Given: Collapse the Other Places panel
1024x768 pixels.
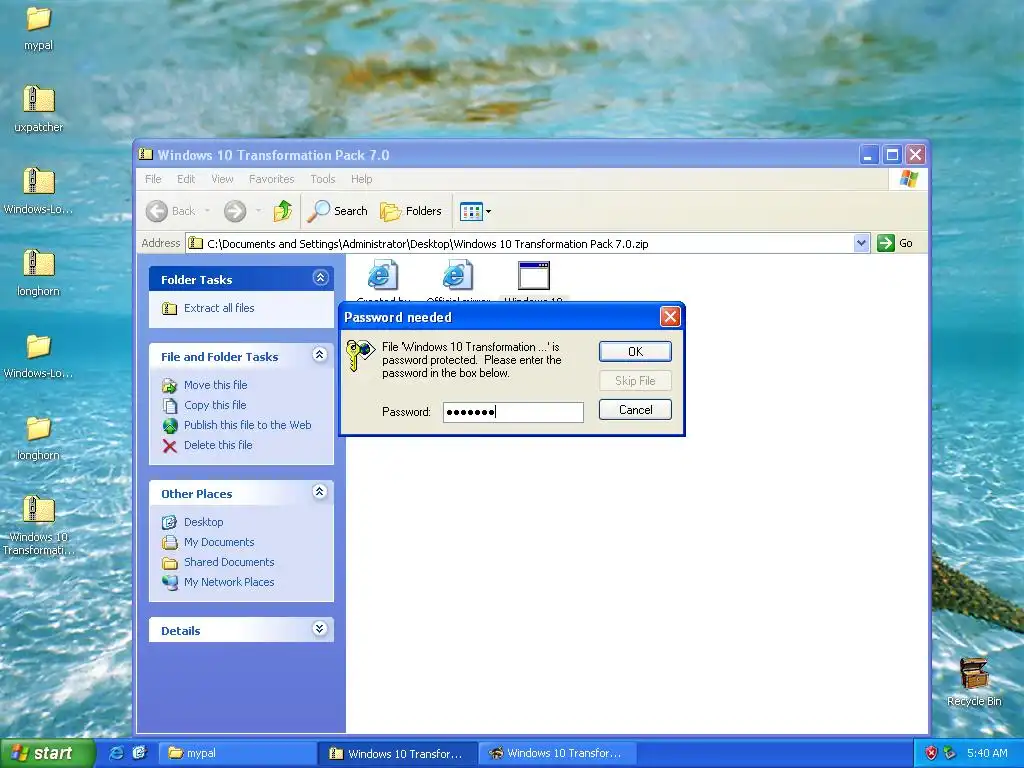Looking at the screenshot, I should click(319, 492).
